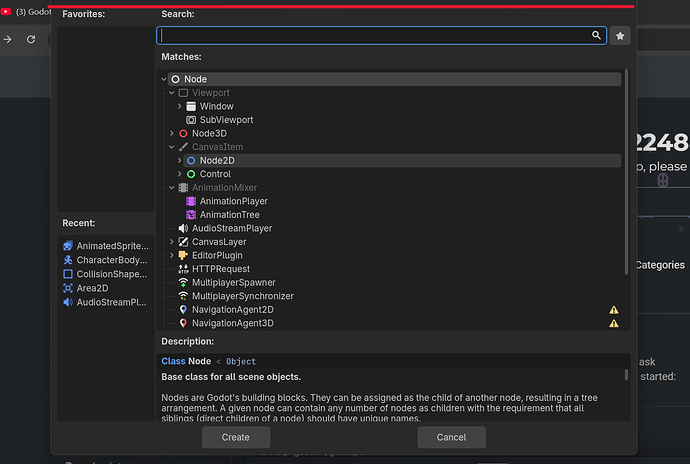The image size is (690, 464).
Task: Click the AnimatedSprite recent item icon
Action: point(68,246)
